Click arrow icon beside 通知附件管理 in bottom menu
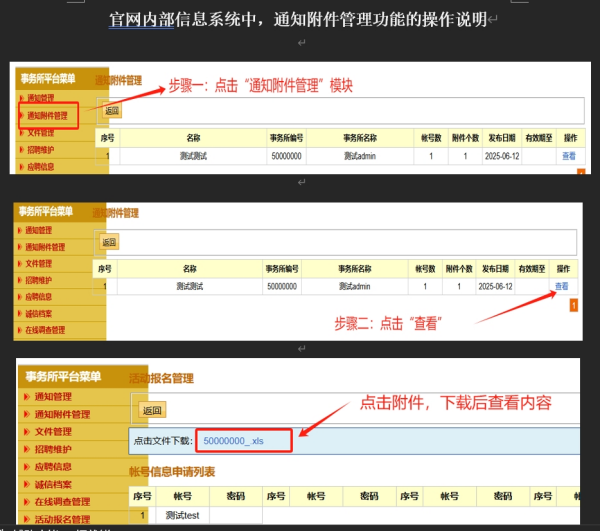This screenshot has width=600, height=531. tap(25, 414)
